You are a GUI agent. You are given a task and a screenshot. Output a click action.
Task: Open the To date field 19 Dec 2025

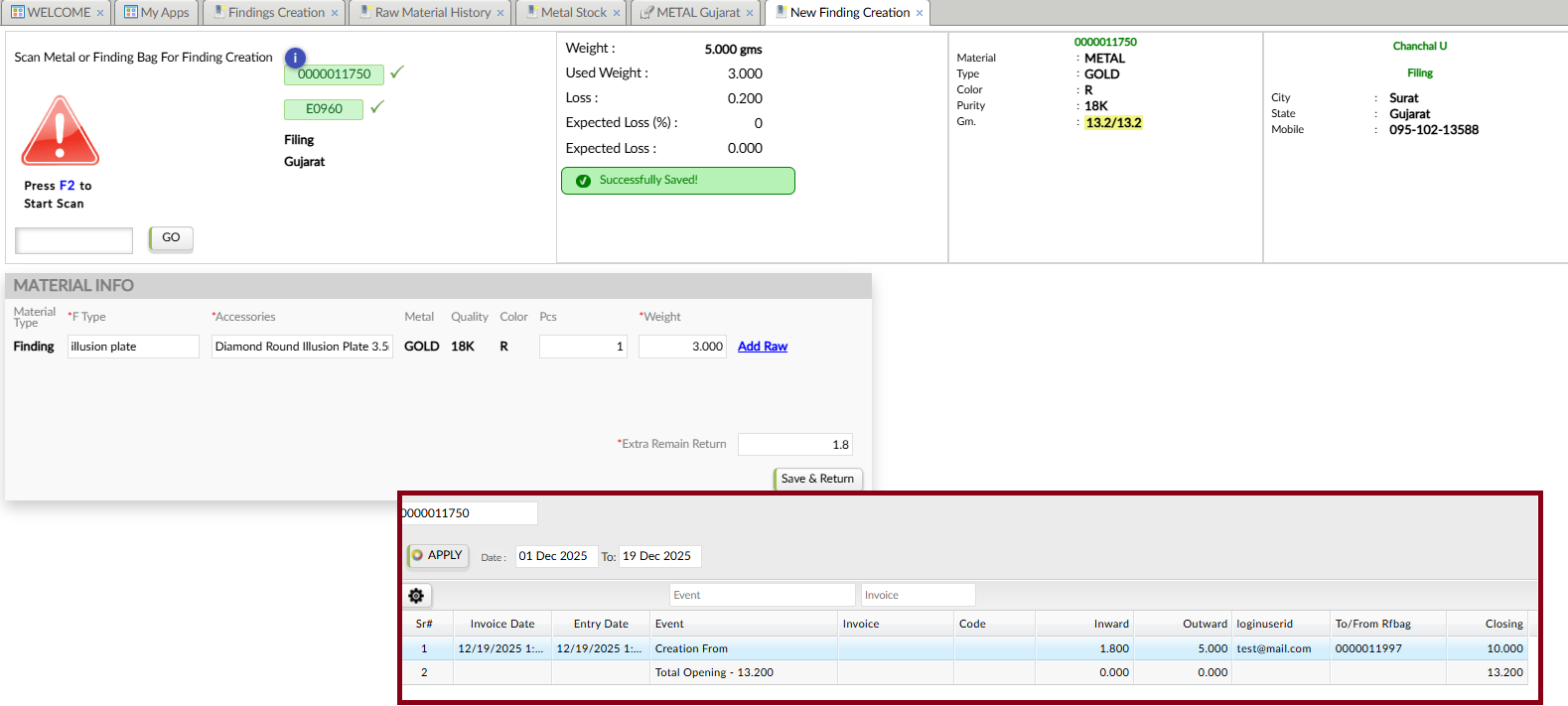tap(659, 556)
